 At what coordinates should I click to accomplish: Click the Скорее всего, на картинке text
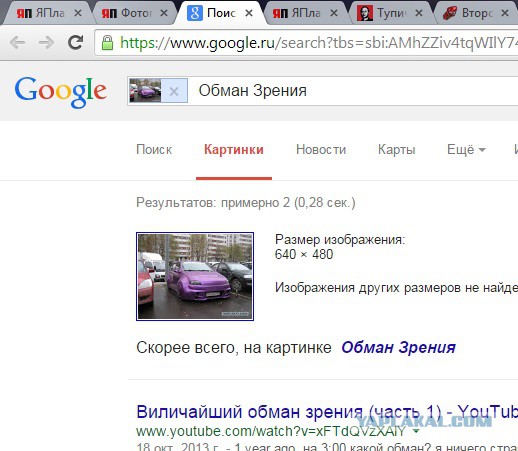[x=234, y=348]
